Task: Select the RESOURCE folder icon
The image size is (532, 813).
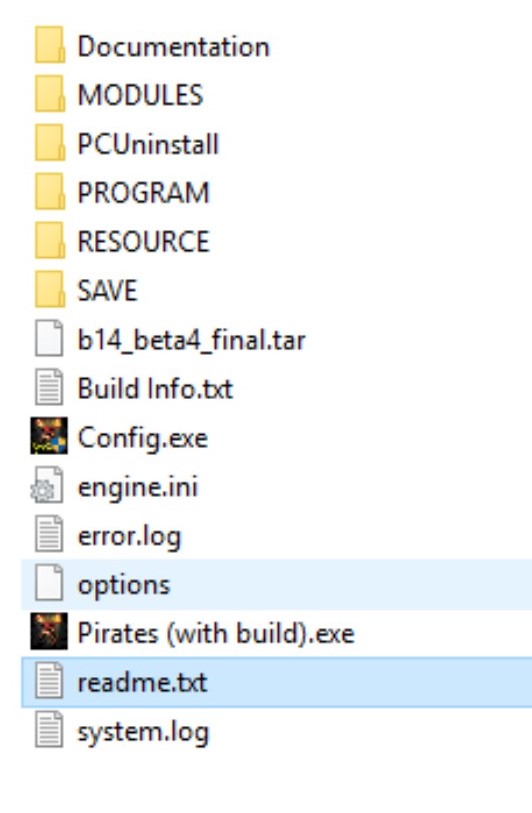Action: click(49, 241)
